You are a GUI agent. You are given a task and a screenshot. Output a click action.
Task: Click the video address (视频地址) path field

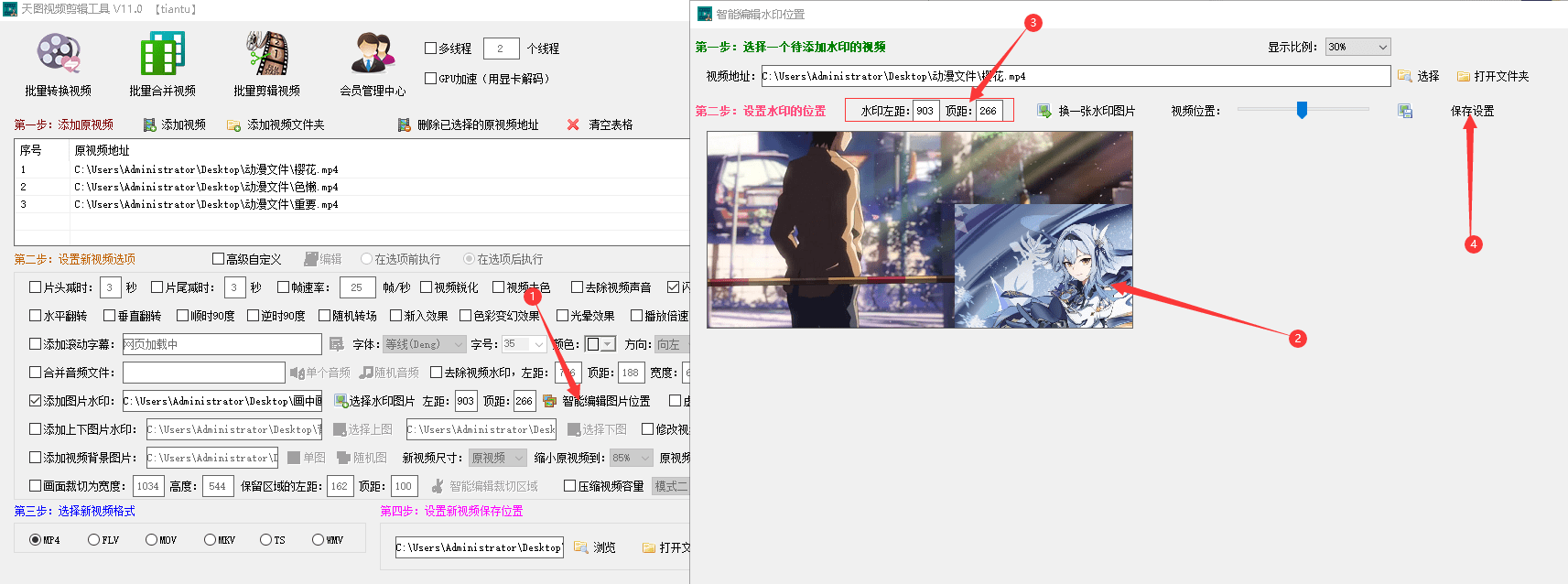tap(1076, 76)
